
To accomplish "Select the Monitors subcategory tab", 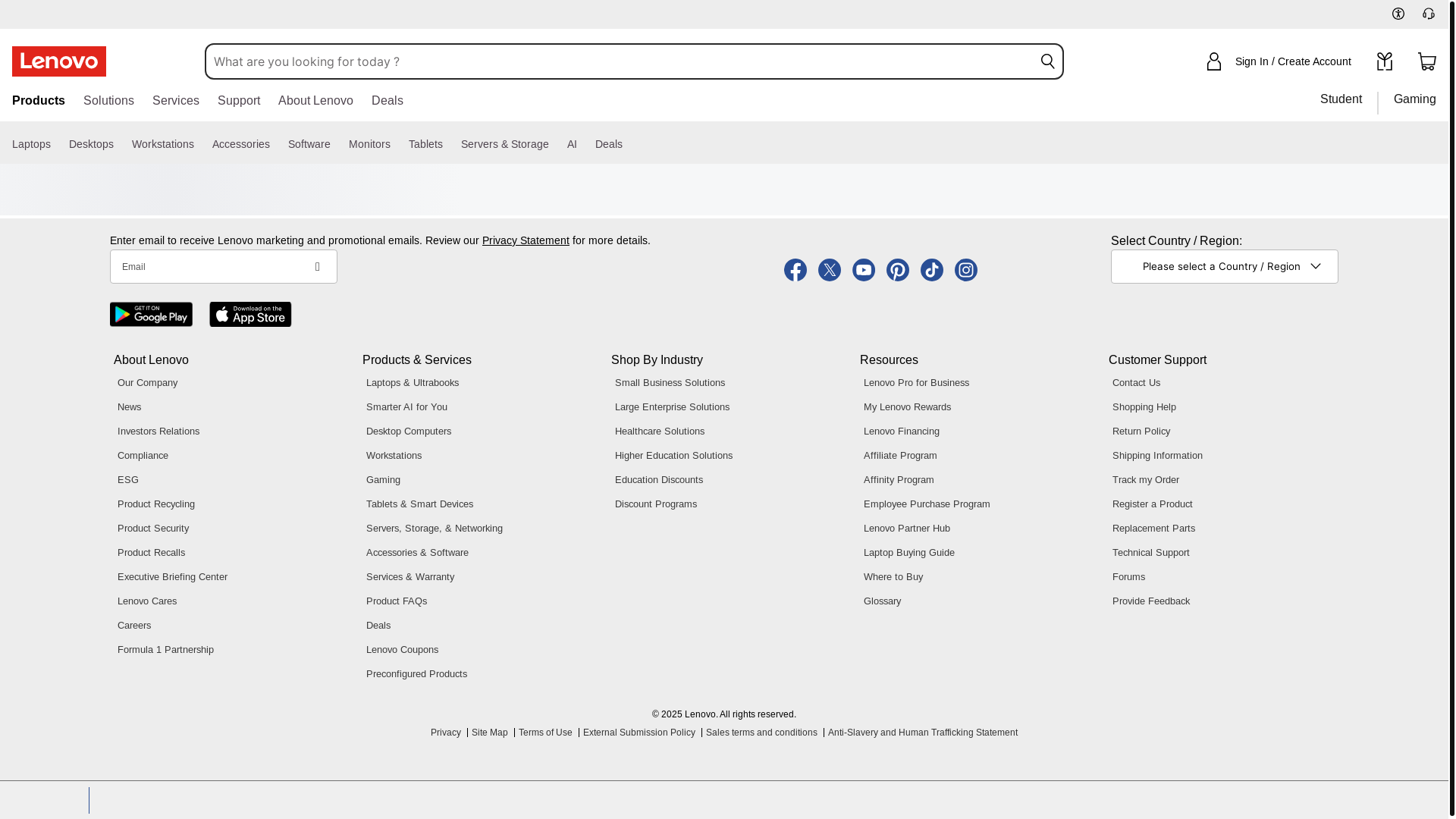I will (x=369, y=144).
